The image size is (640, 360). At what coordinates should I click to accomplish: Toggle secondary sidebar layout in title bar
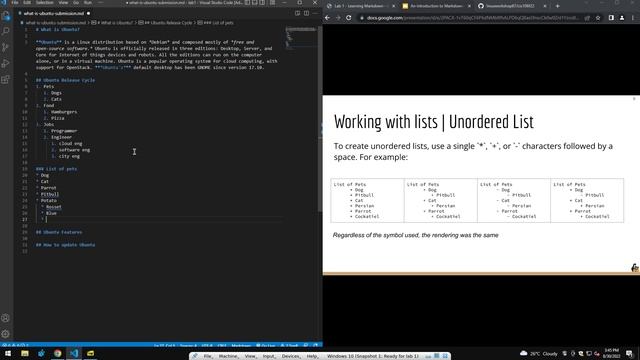[262, 2]
